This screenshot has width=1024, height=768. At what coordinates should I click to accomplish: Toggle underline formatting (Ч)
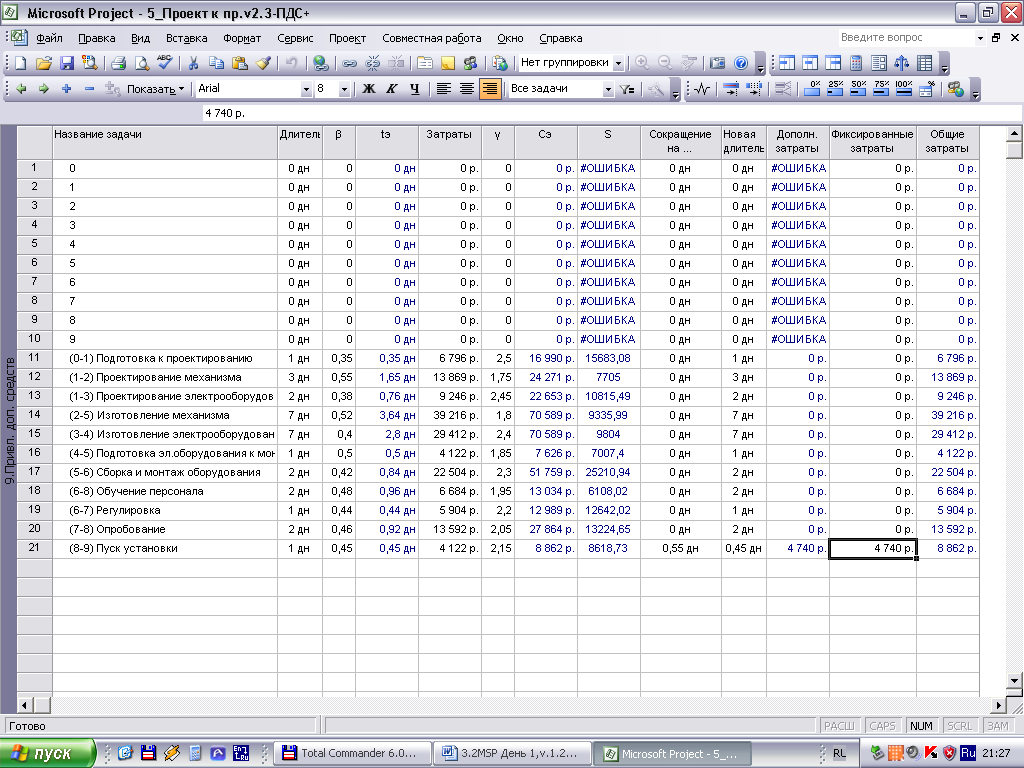point(414,89)
